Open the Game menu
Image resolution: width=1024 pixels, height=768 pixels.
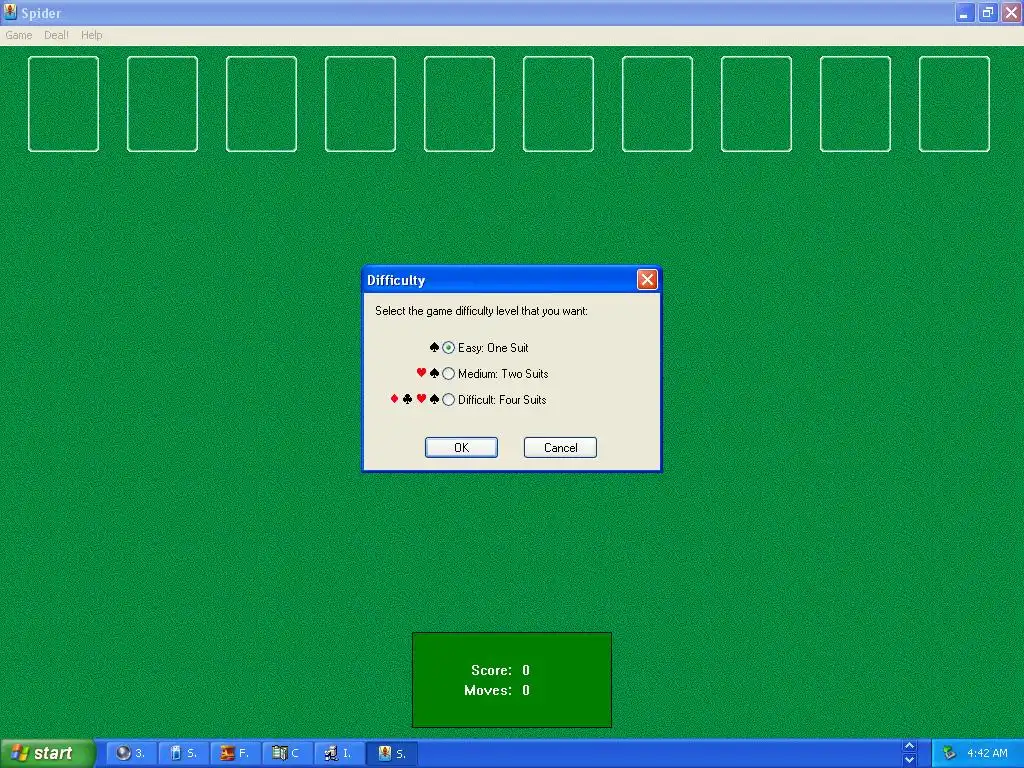(18, 35)
